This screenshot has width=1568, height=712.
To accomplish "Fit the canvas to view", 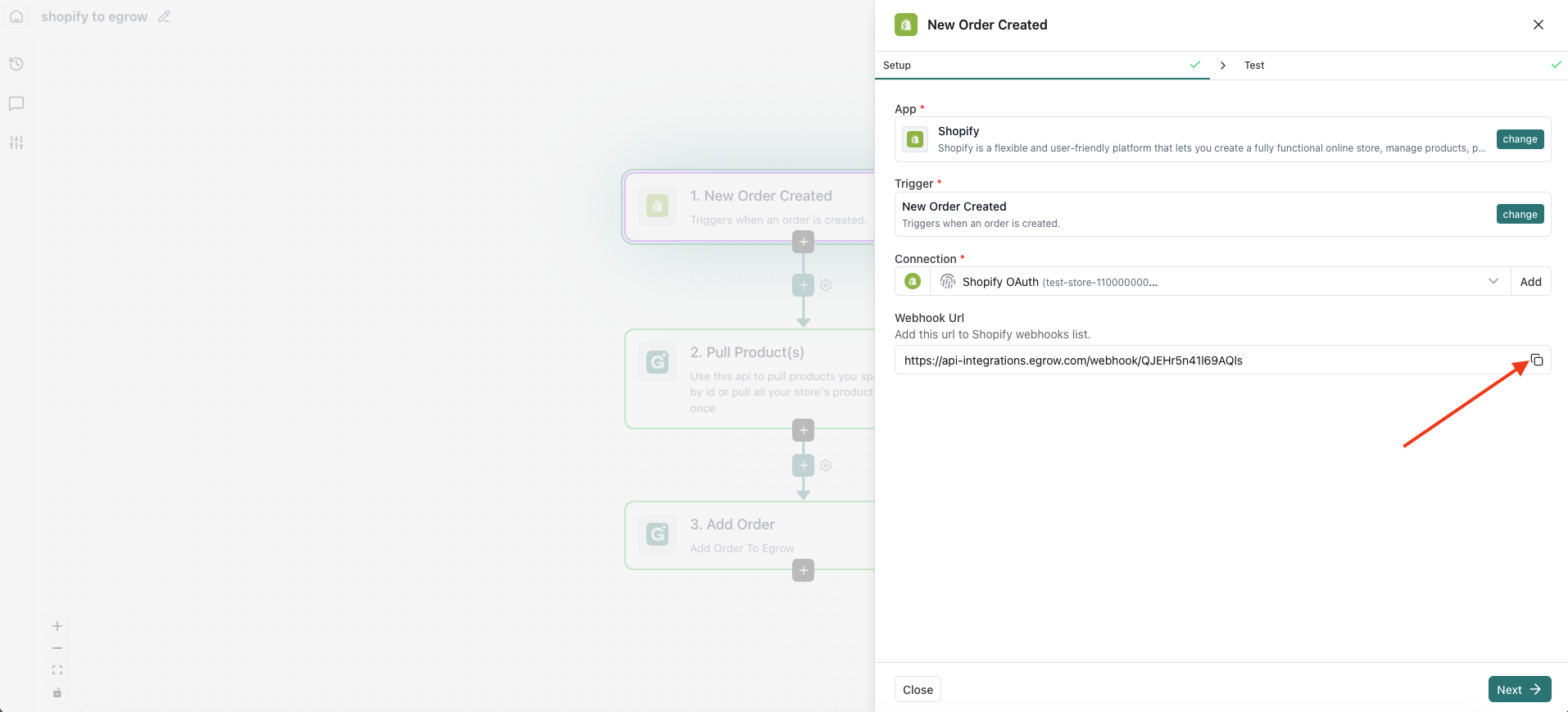I will 57,670.
